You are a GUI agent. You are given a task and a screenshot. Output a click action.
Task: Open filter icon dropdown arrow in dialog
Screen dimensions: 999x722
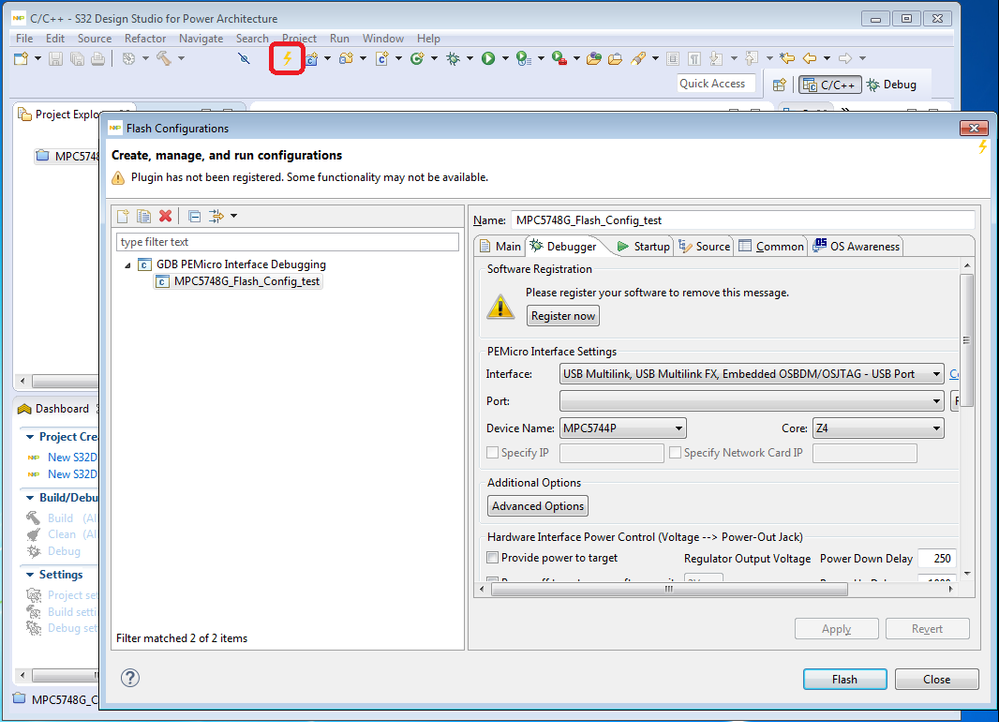point(234,216)
